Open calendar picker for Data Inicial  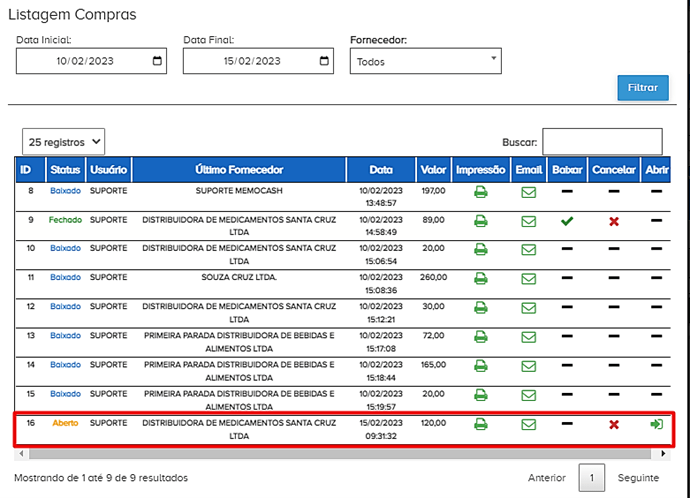pyautogui.click(x=157, y=62)
